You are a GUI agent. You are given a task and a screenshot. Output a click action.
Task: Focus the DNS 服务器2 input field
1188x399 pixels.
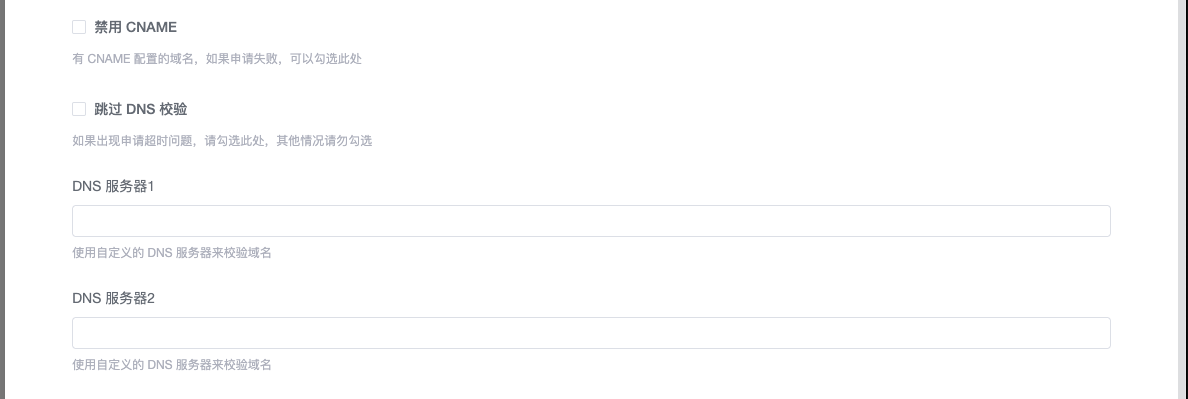tap(591, 333)
